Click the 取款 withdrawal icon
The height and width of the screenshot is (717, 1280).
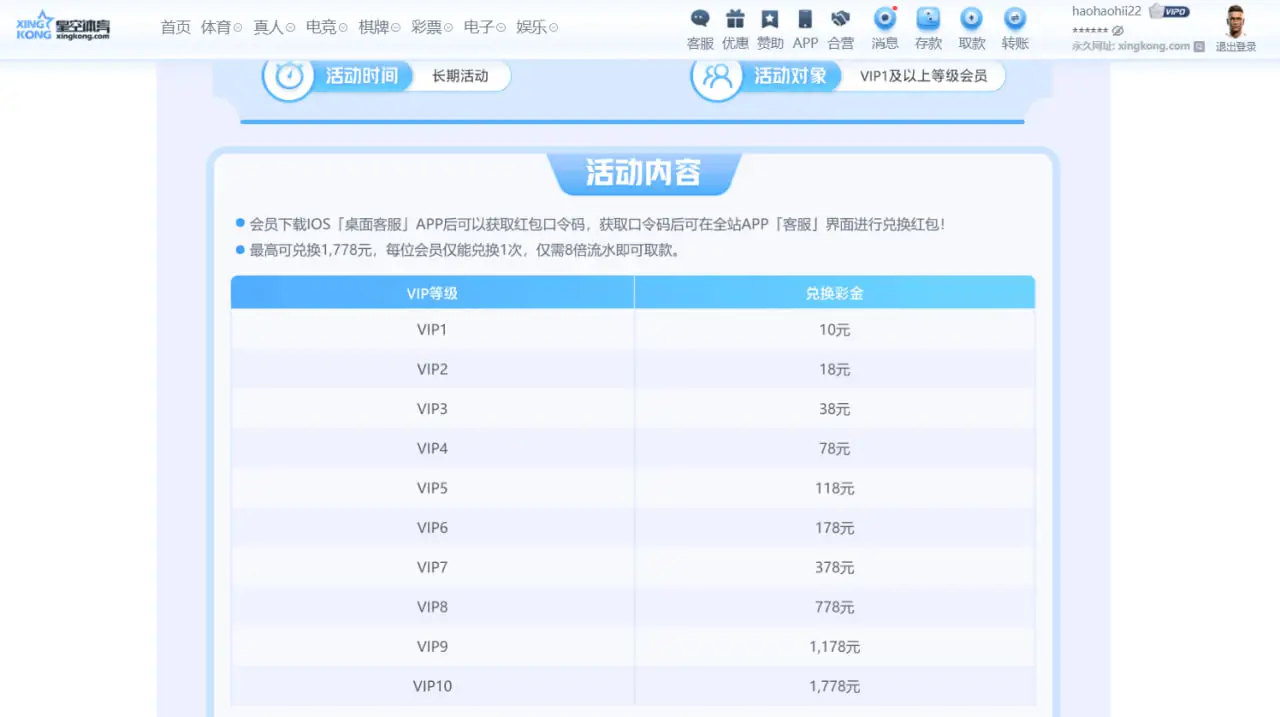(x=971, y=19)
